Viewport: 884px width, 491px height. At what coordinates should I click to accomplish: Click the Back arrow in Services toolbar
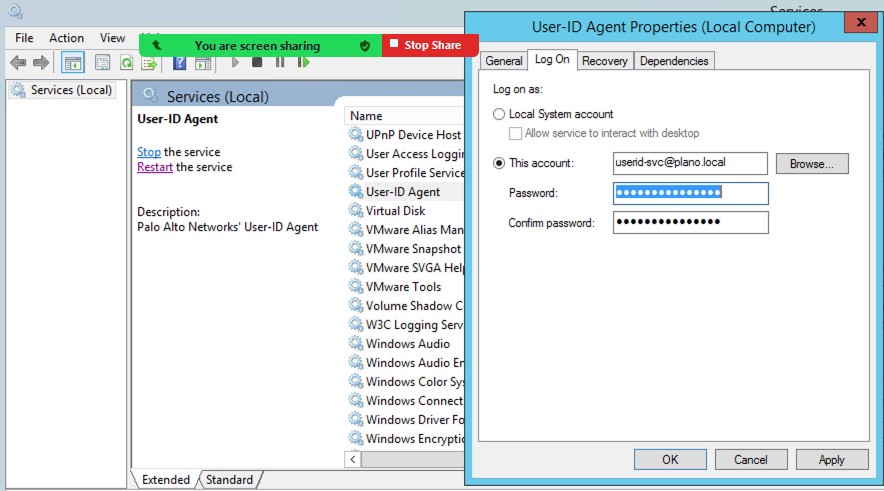click(x=18, y=63)
